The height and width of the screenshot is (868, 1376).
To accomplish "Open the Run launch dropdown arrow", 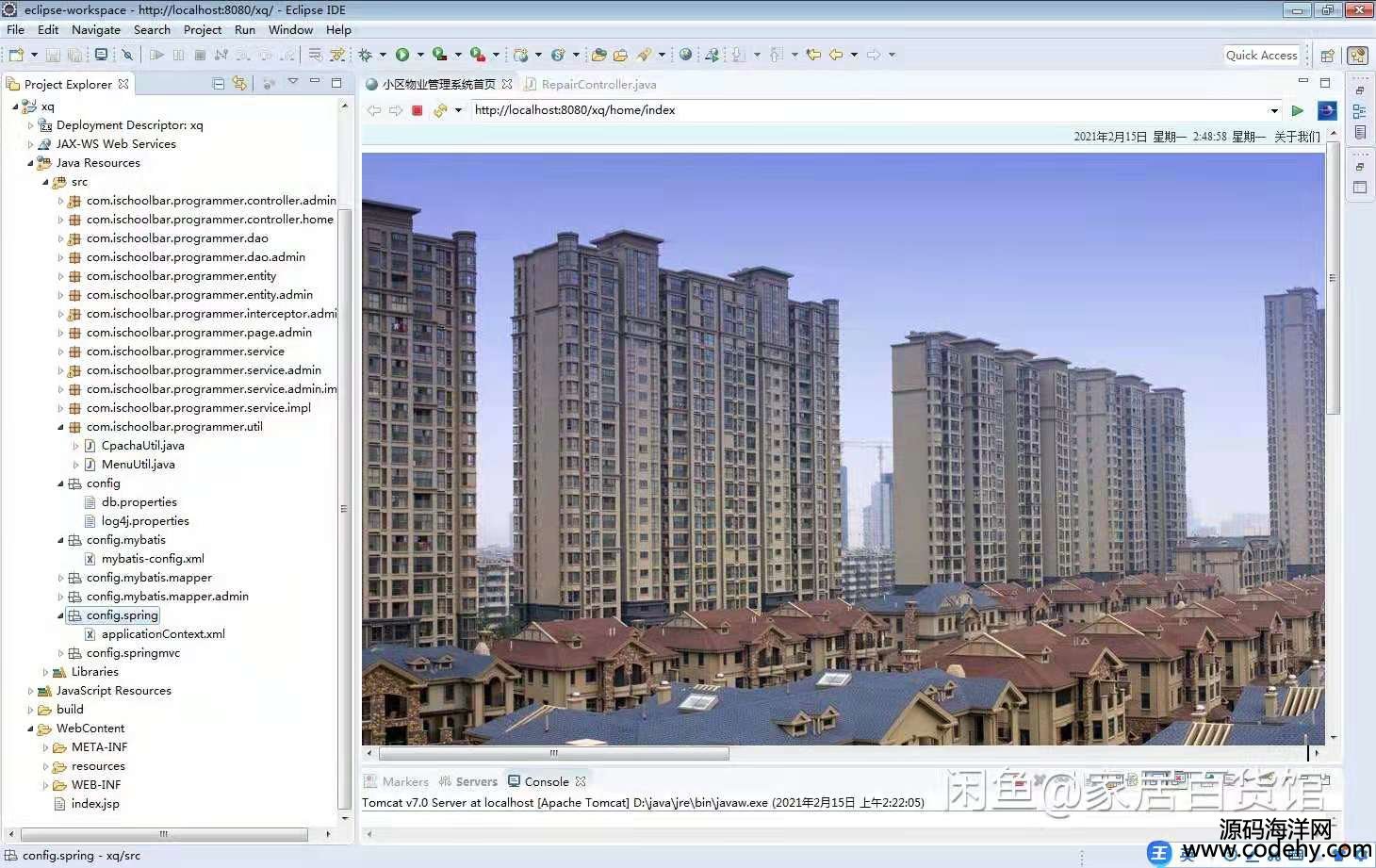I will click(x=420, y=55).
